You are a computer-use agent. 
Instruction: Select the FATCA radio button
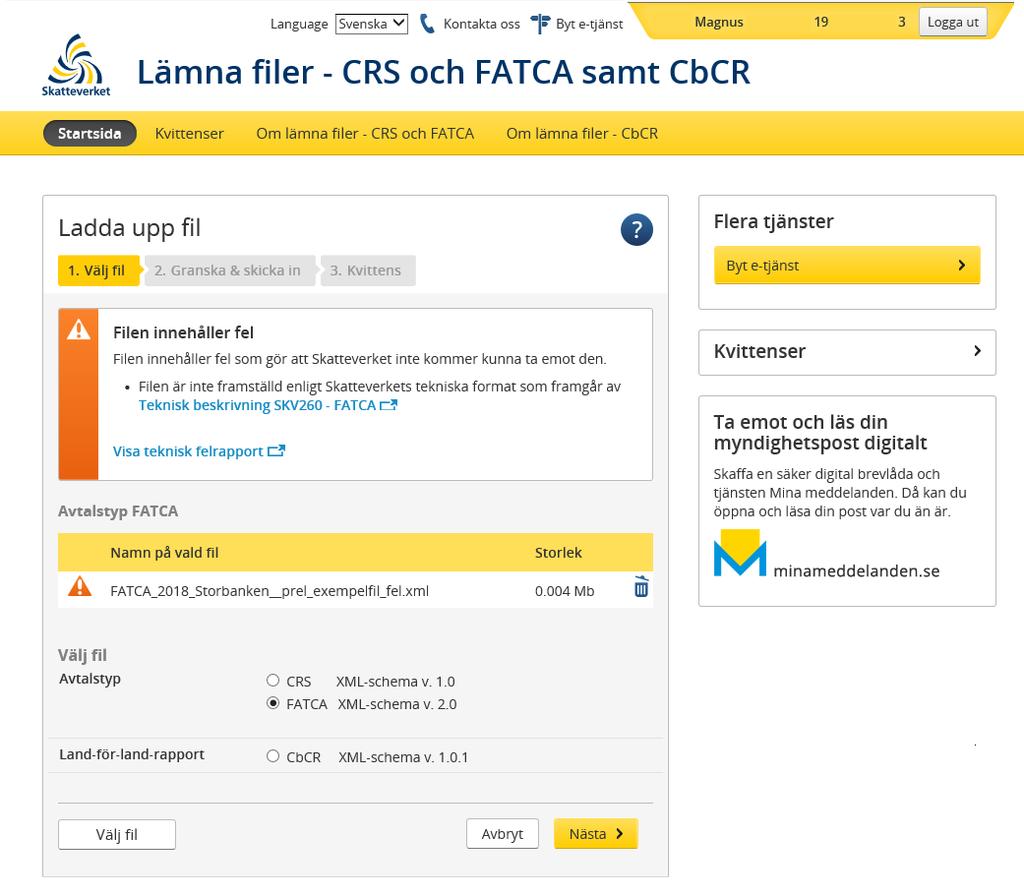pos(273,703)
